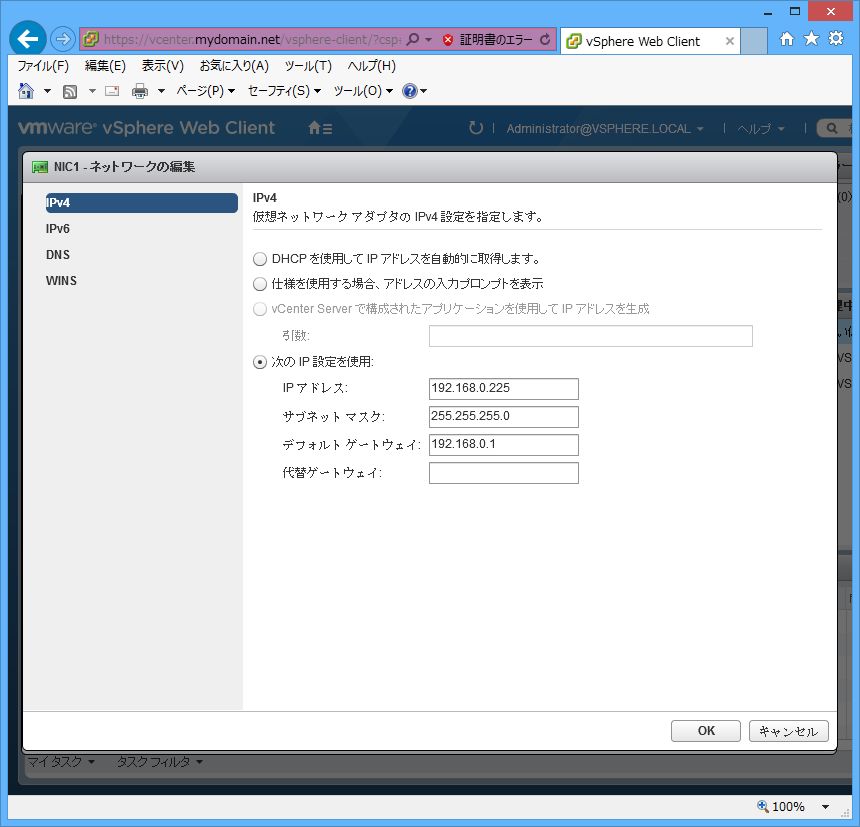This screenshot has height=827, width=860.
Task: Switch to the WINS section
Action: pyautogui.click(x=61, y=281)
